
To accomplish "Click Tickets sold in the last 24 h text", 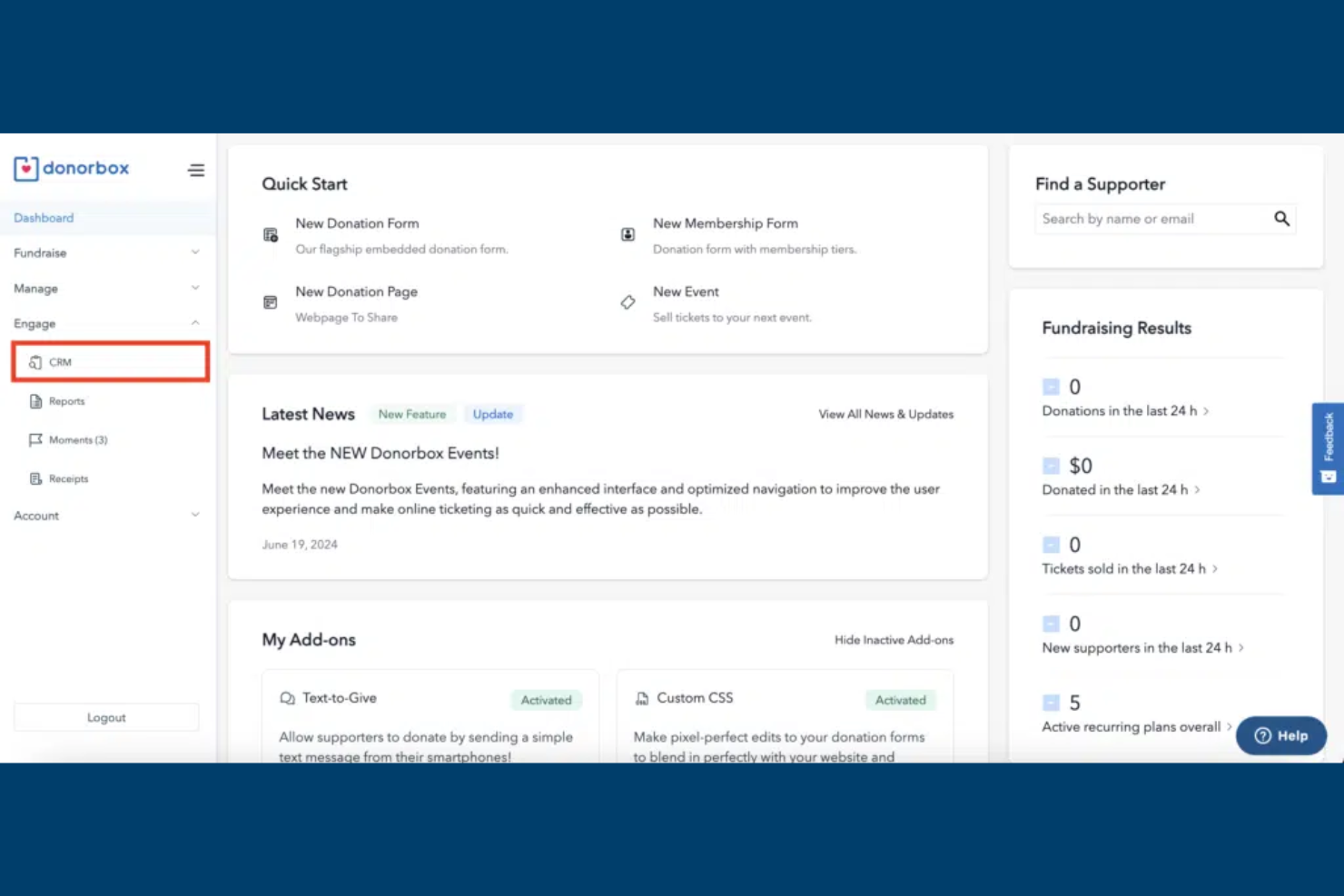I will [1124, 569].
